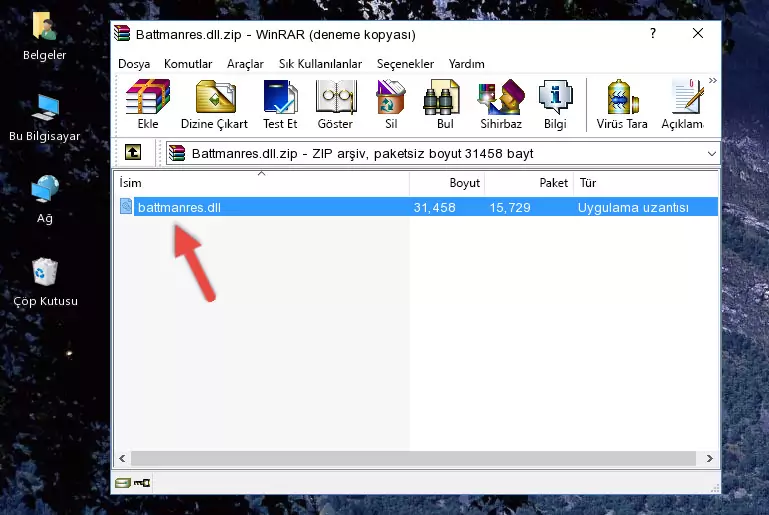Click the horizontal scrollbar thumb

[x=413, y=459]
